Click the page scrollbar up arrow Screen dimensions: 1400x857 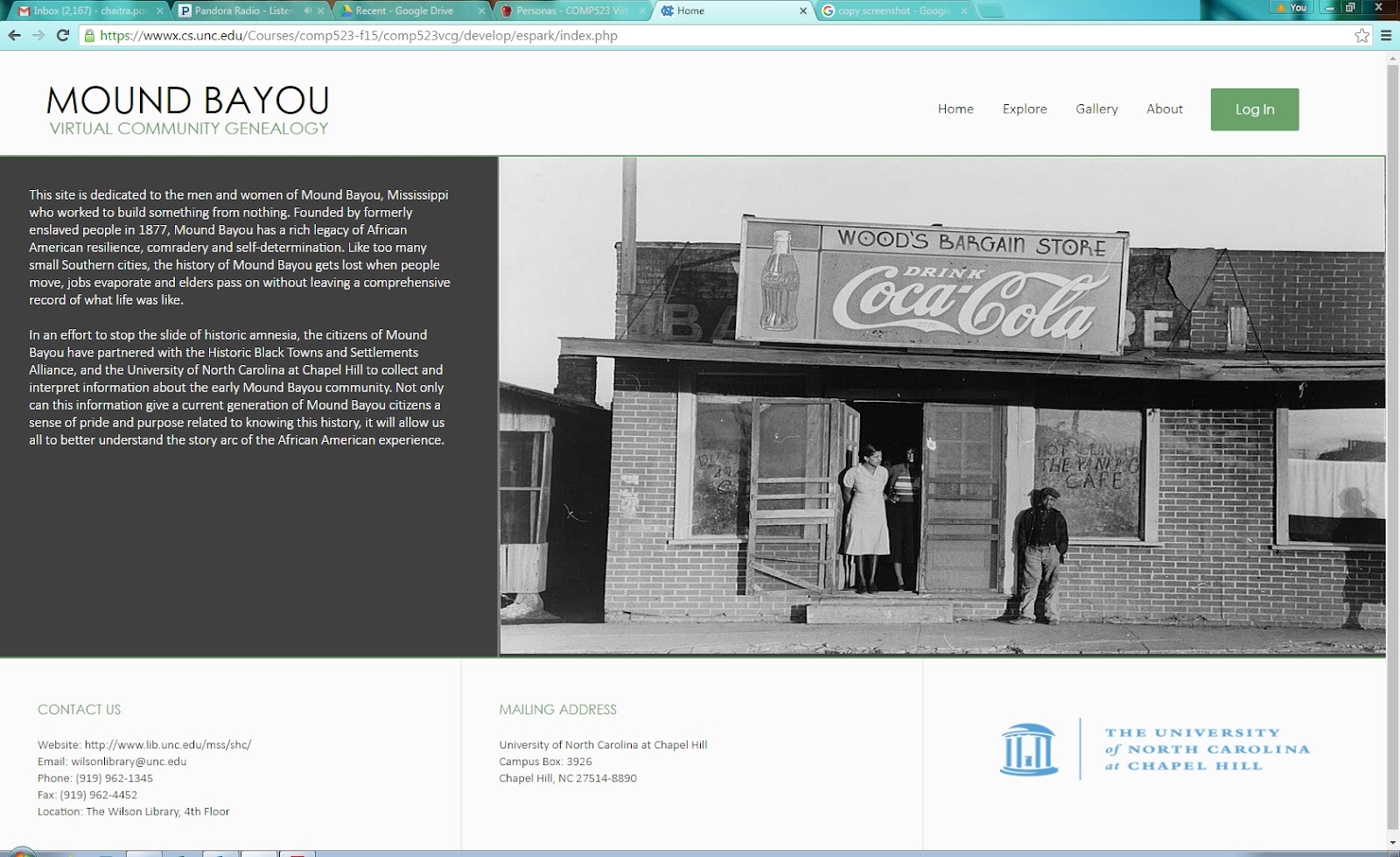1393,59
